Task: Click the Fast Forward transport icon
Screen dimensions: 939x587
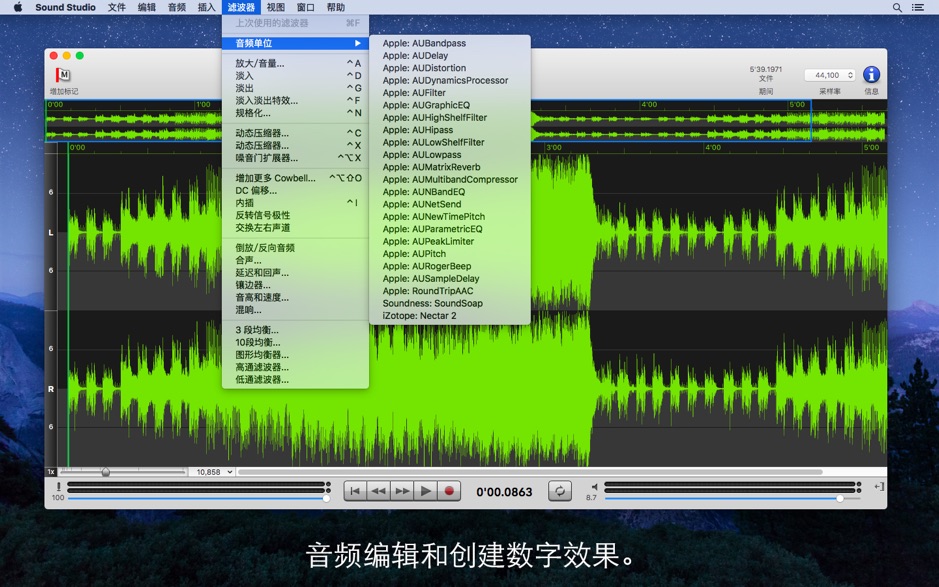Action: (402, 491)
